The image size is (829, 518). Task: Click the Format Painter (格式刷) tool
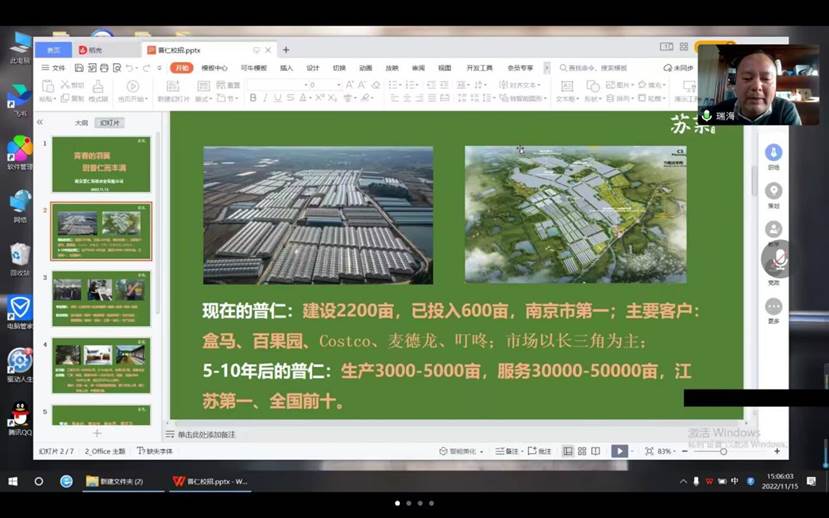coord(98,91)
